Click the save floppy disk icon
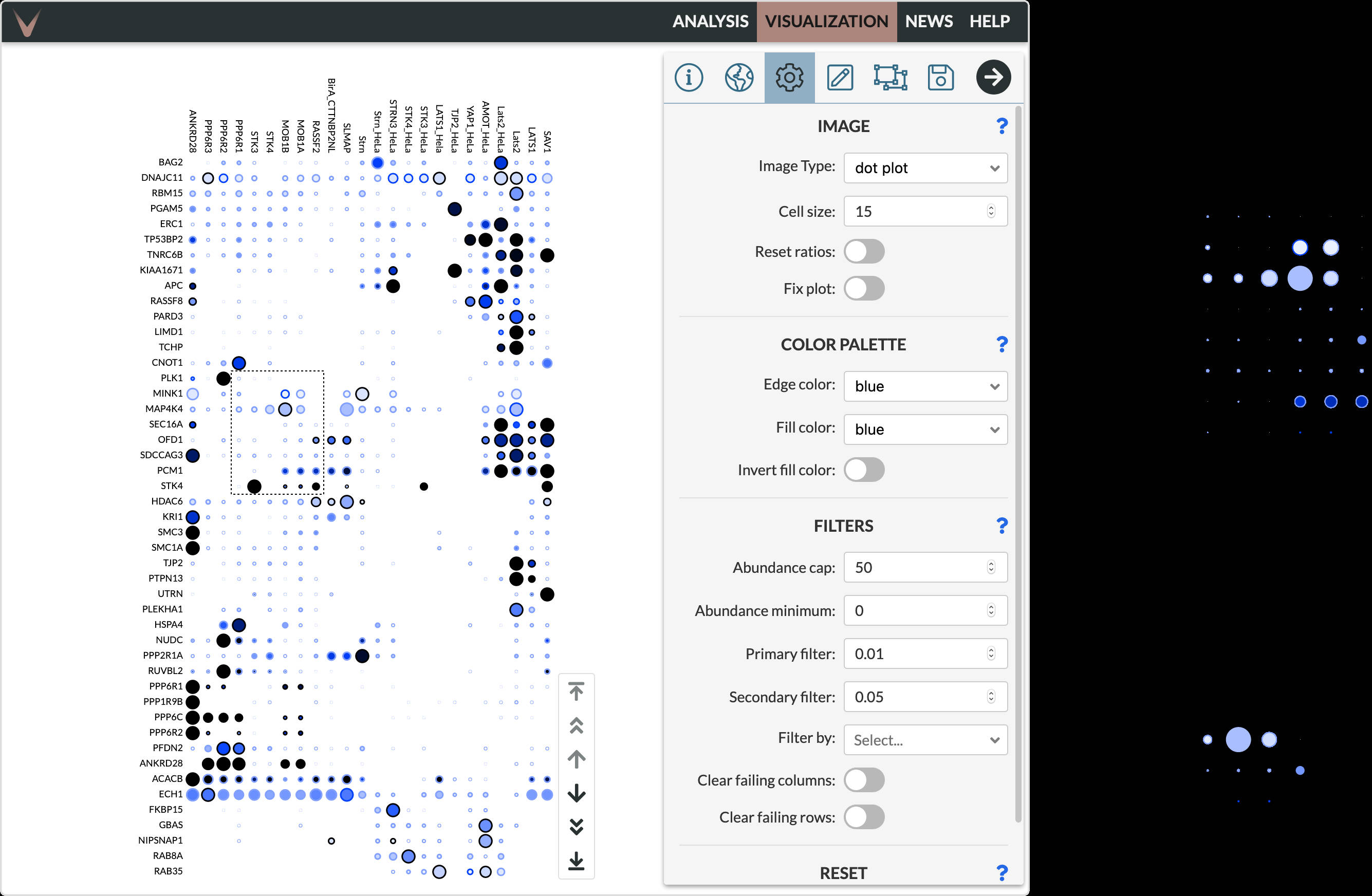1372x896 pixels. [x=940, y=77]
